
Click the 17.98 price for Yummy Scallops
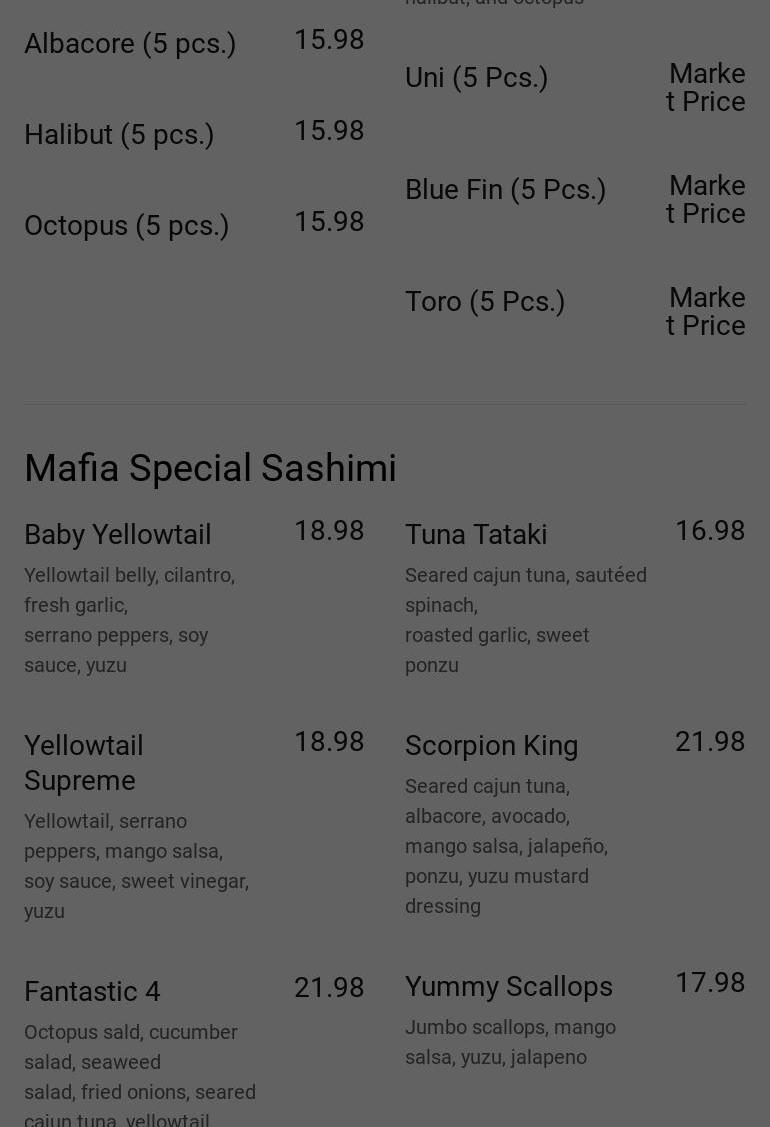click(x=709, y=983)
